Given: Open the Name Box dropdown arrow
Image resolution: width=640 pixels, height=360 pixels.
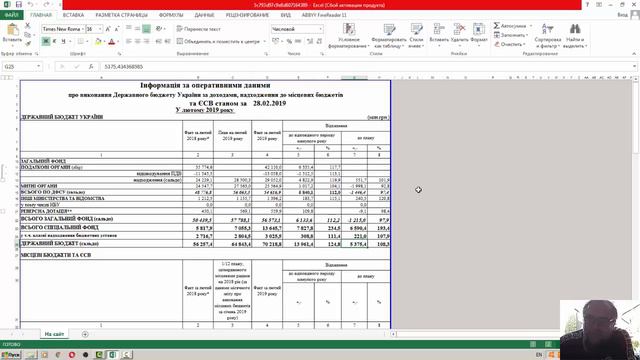Looking at the screenshot, I should (x=38, y=66).
